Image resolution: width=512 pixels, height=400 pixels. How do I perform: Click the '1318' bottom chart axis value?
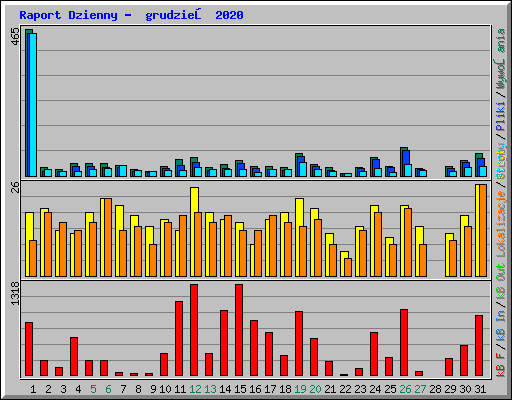pos(15,293)
